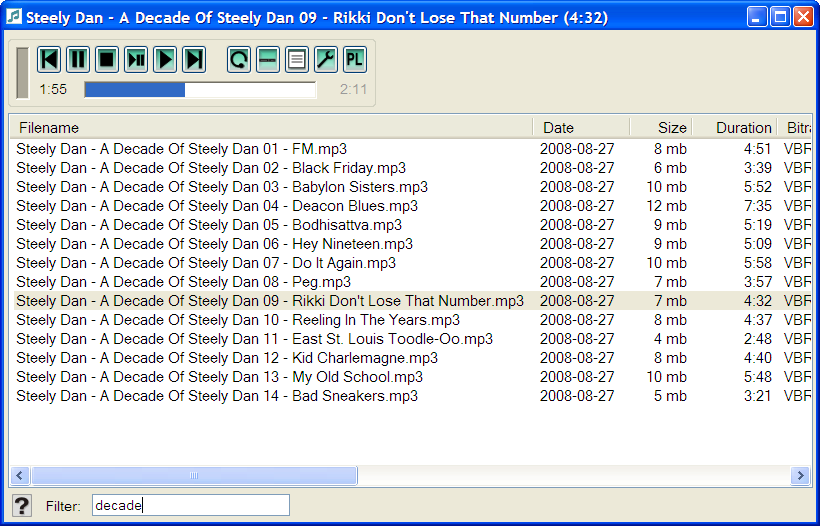Skip to the next track
This screenshot has width=820, height=526.
(194, 60)
